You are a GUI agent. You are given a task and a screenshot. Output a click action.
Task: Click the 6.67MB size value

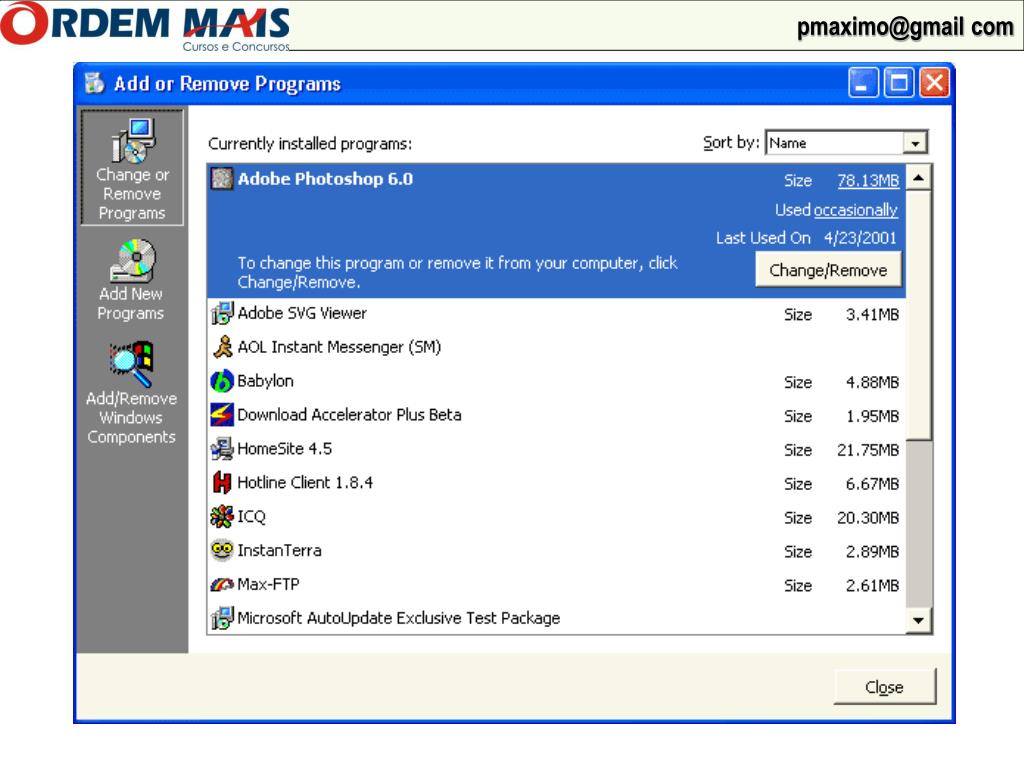872,485
